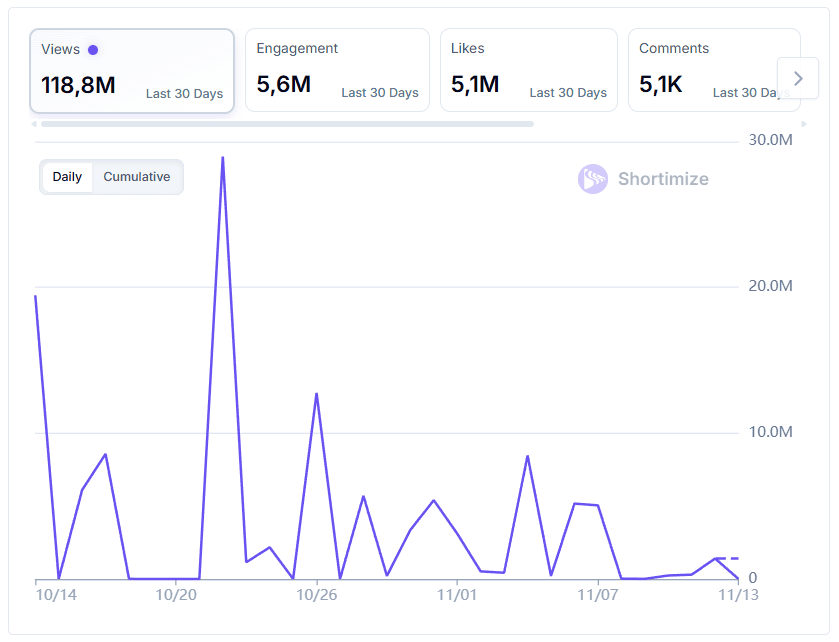Click Last 30 Days in Likes card

[x=568, y=93]
